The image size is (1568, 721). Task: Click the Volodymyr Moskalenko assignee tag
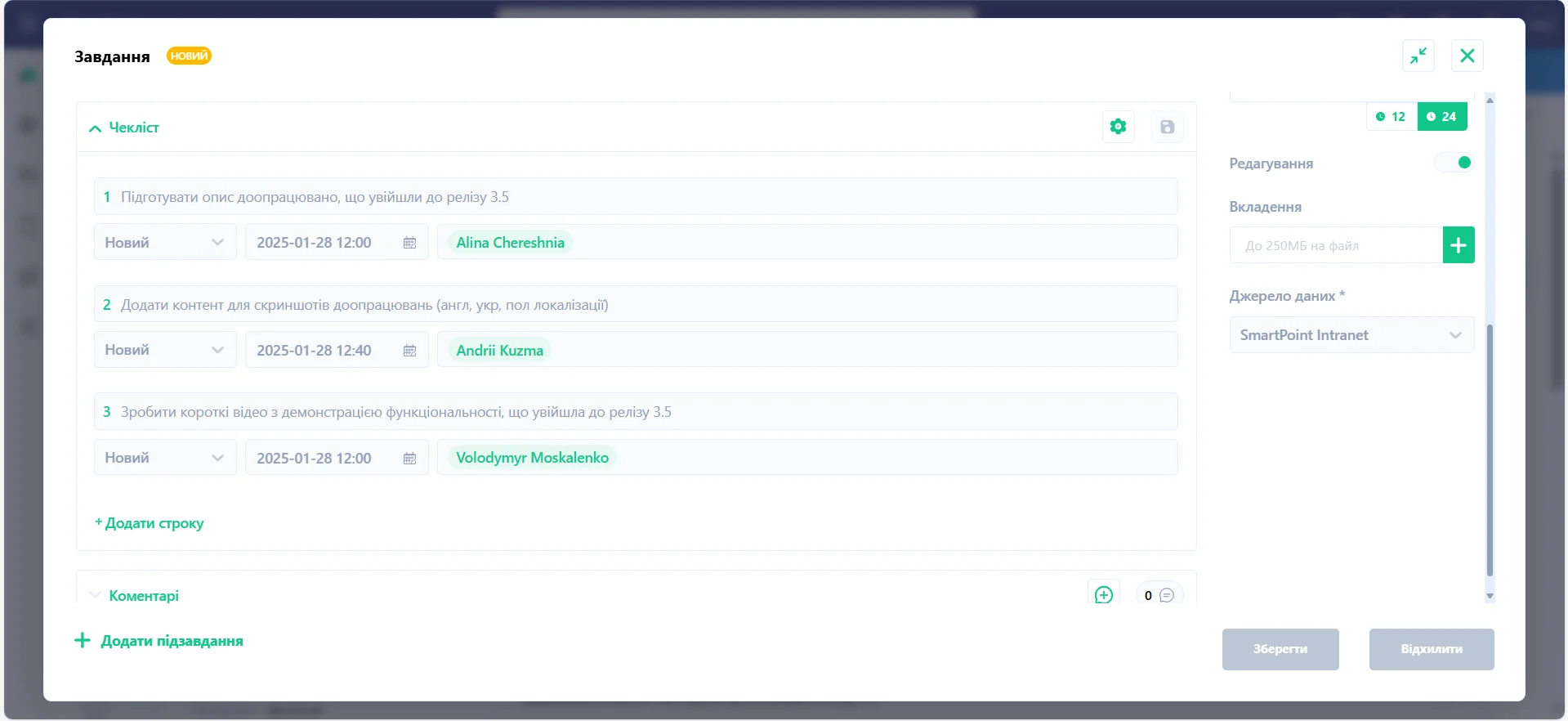pyautogui.click(x=532, y=458)
